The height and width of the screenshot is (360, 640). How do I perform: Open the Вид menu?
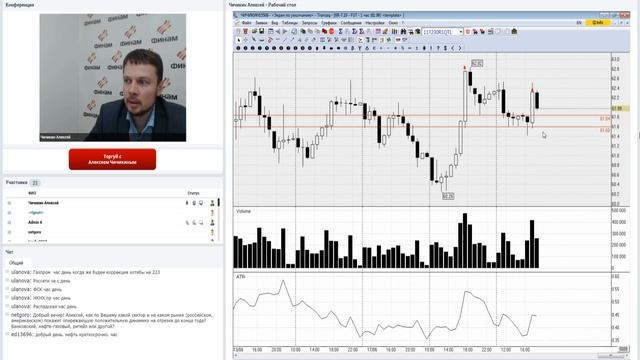click(x=275, y=23)
